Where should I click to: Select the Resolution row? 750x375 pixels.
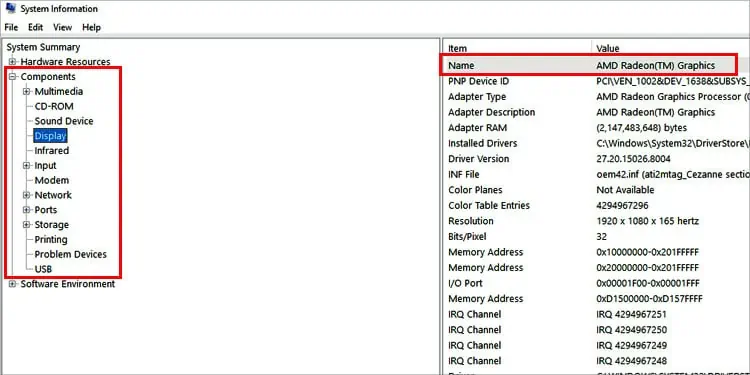click(596, 221)
